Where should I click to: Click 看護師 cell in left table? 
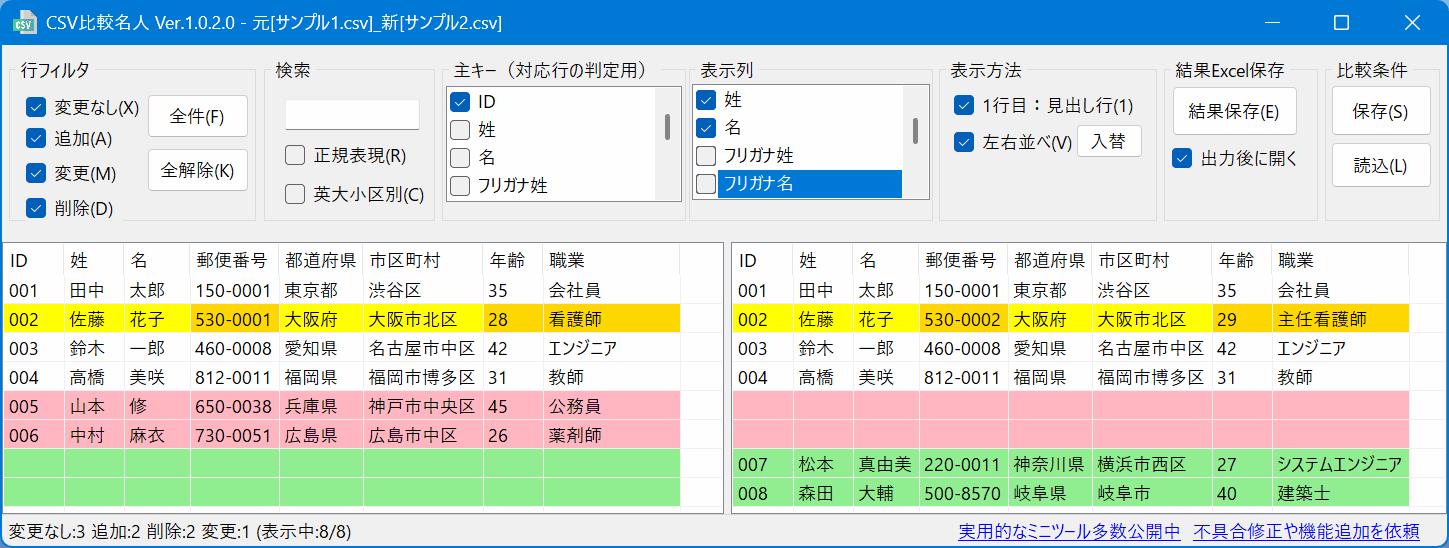point(611,319)
